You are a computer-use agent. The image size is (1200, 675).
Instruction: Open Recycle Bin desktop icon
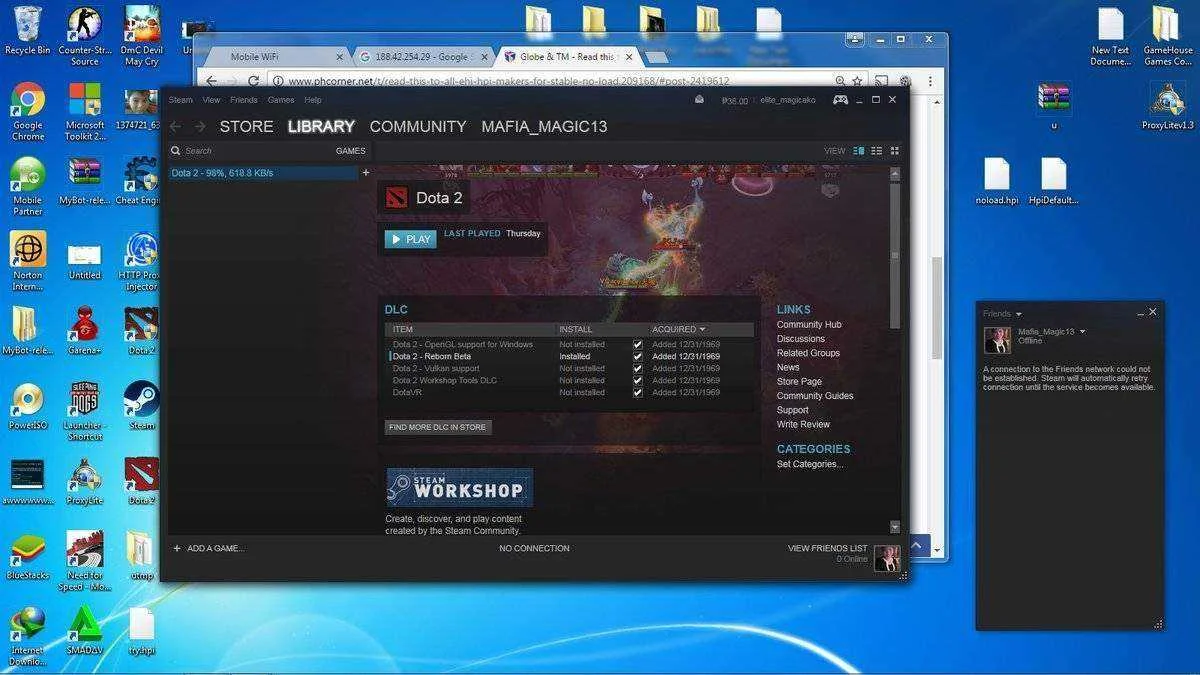click(28, 23)
